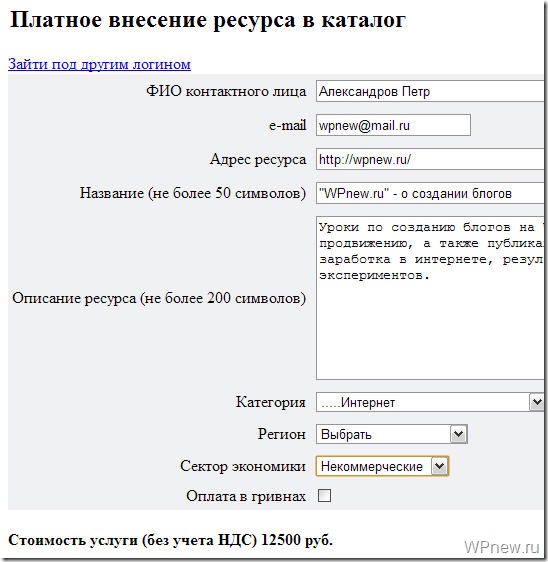Place cursor in the Название text field

click(430, 193)
